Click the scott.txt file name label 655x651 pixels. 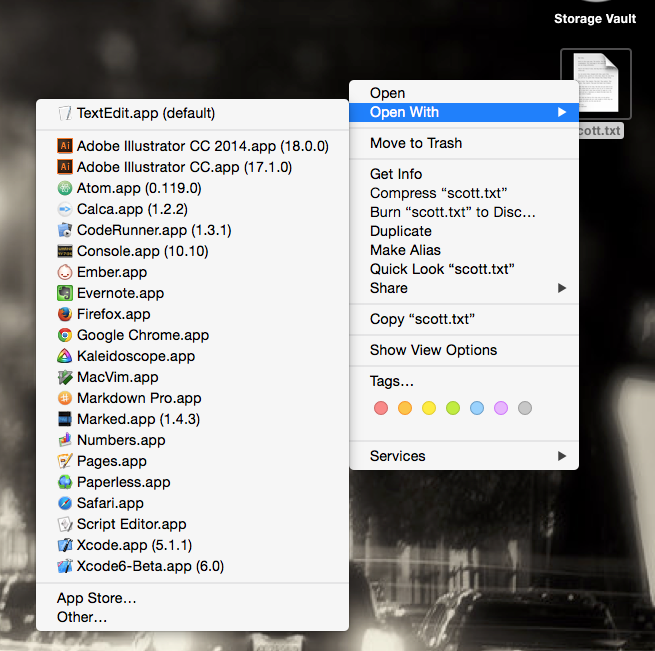click(601, 131)
